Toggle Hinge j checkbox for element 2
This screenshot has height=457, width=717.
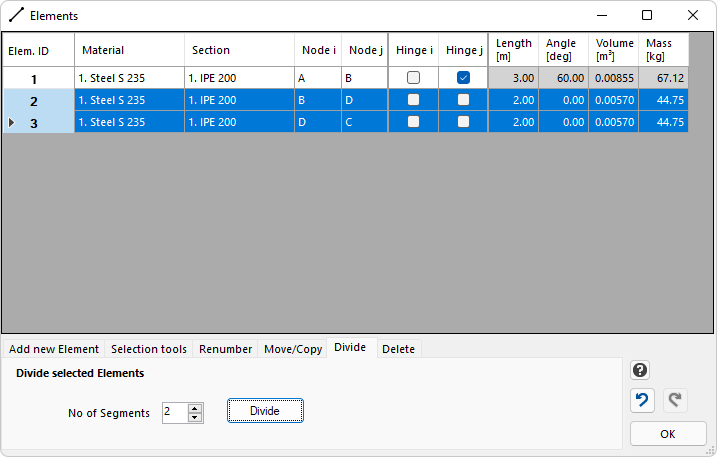pos(463,100)
